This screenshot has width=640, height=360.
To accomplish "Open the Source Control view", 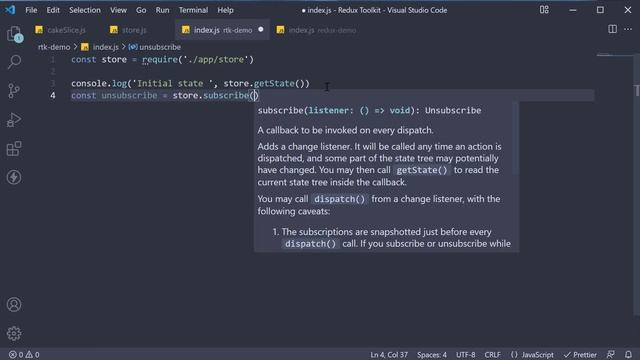I will (14, 91).
